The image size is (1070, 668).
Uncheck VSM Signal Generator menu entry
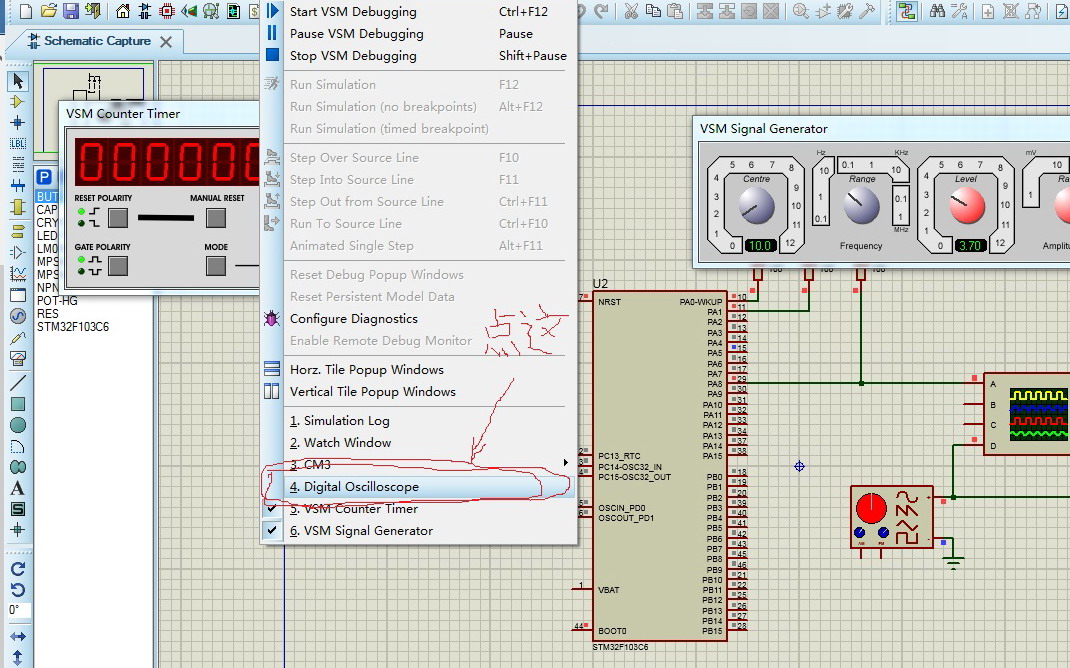[x=367, y=531]
